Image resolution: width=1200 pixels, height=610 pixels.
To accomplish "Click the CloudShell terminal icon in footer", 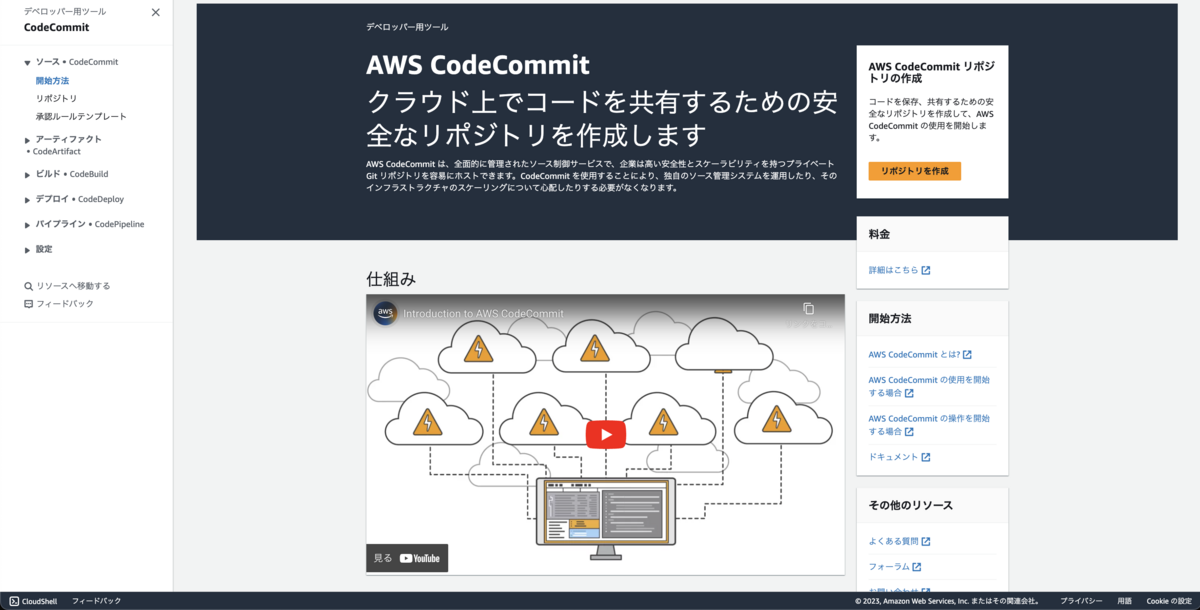I will pos(14,601).
